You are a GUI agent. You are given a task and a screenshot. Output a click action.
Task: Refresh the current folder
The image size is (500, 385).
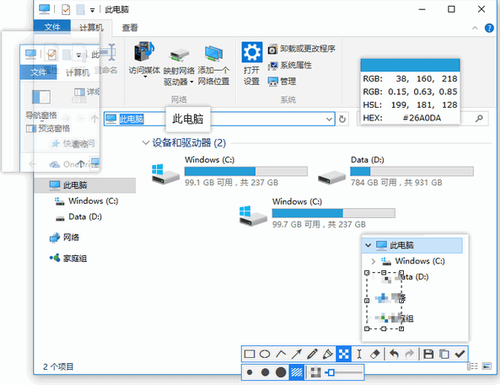point(342,119)
